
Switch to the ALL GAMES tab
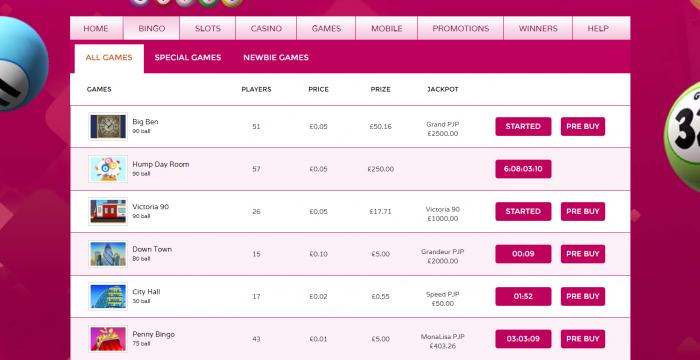pyautogui.click(x=109, y=58)
